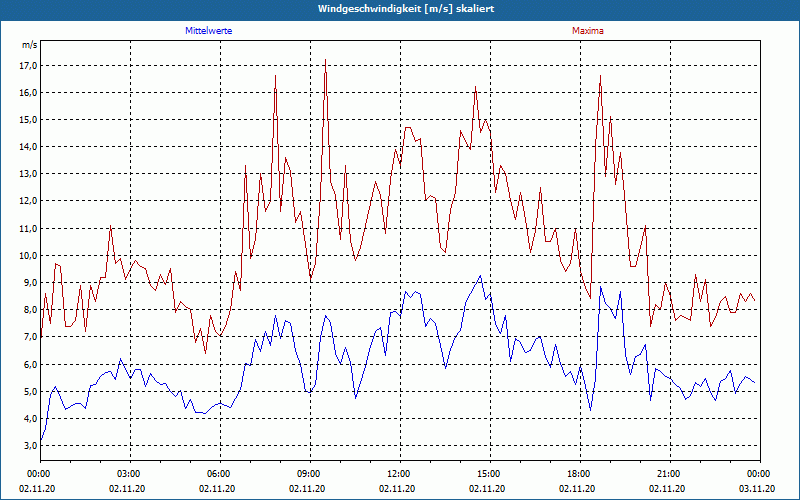
Task: Click the chart title Windgeschwindigkeit [m/s] skaliert
Action: tap(406, 9)
